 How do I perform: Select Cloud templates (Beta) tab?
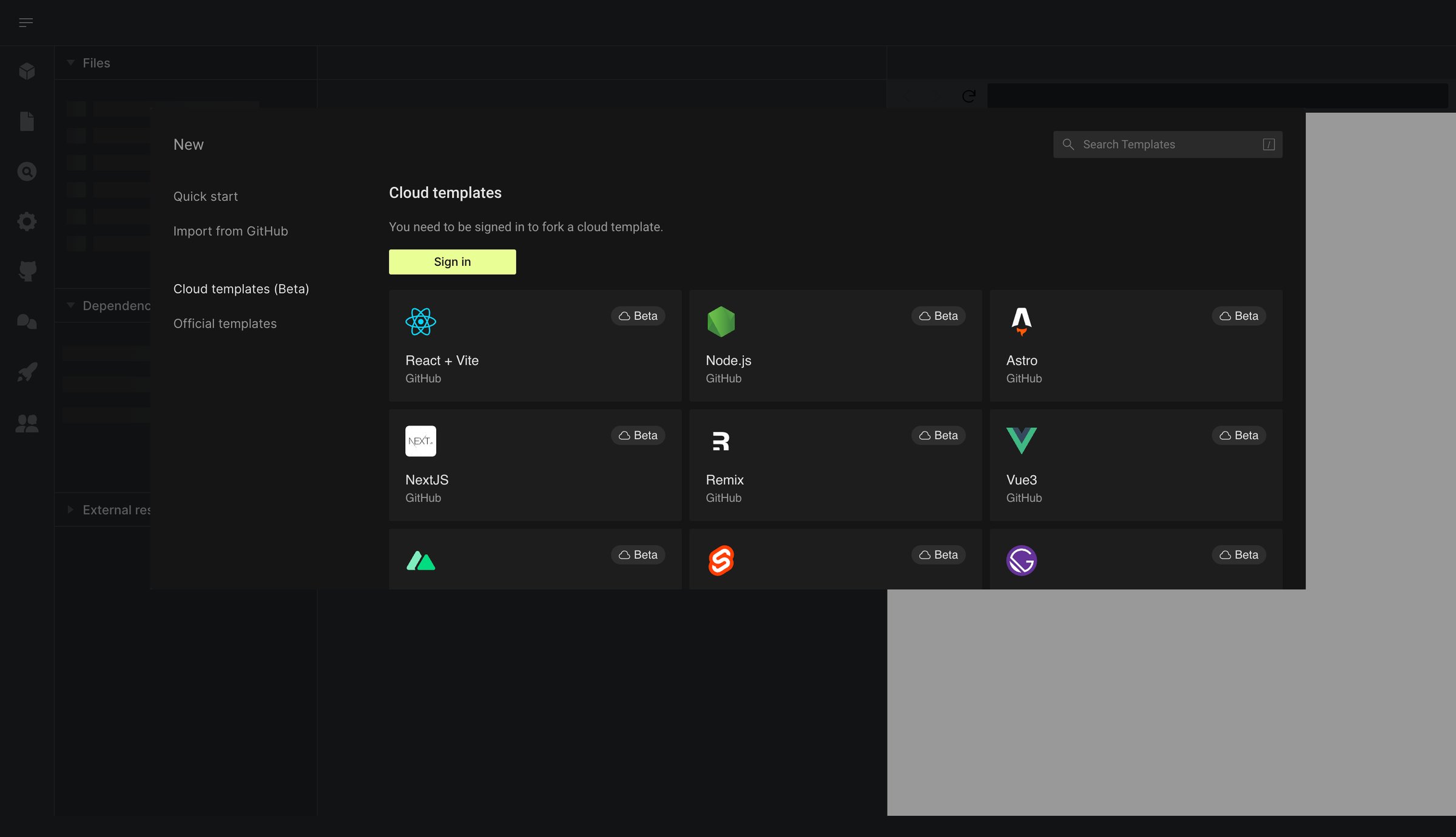(x=241, y=289)
